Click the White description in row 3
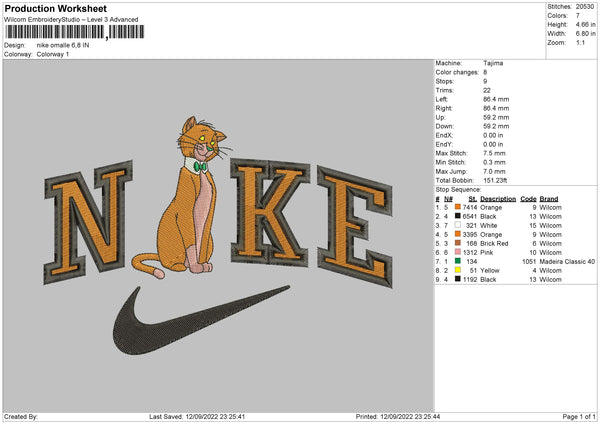 click(489, 225)
